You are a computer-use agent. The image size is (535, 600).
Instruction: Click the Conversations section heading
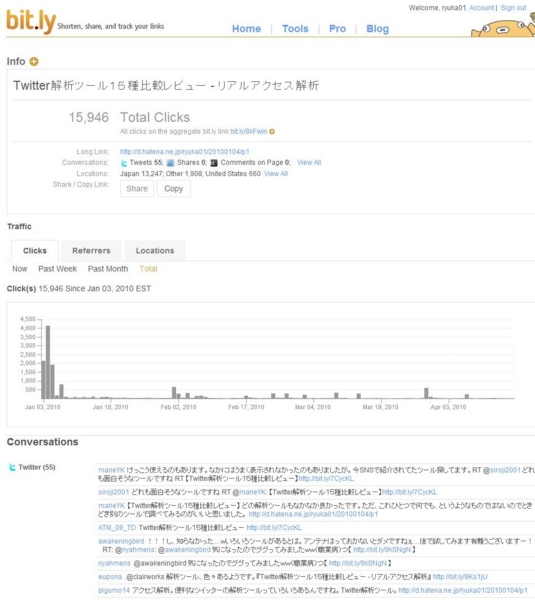[x=42, y=442]
